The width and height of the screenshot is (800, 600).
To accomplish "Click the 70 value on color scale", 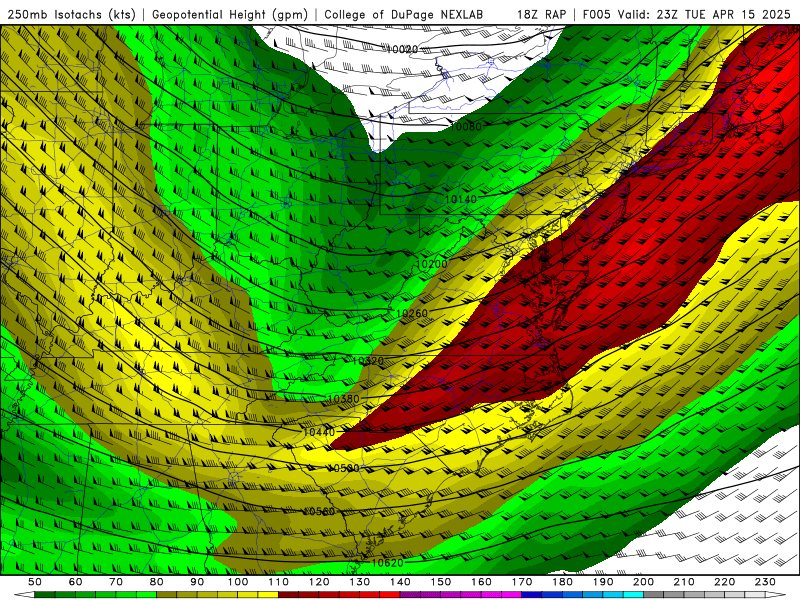I will click(116, 582).
